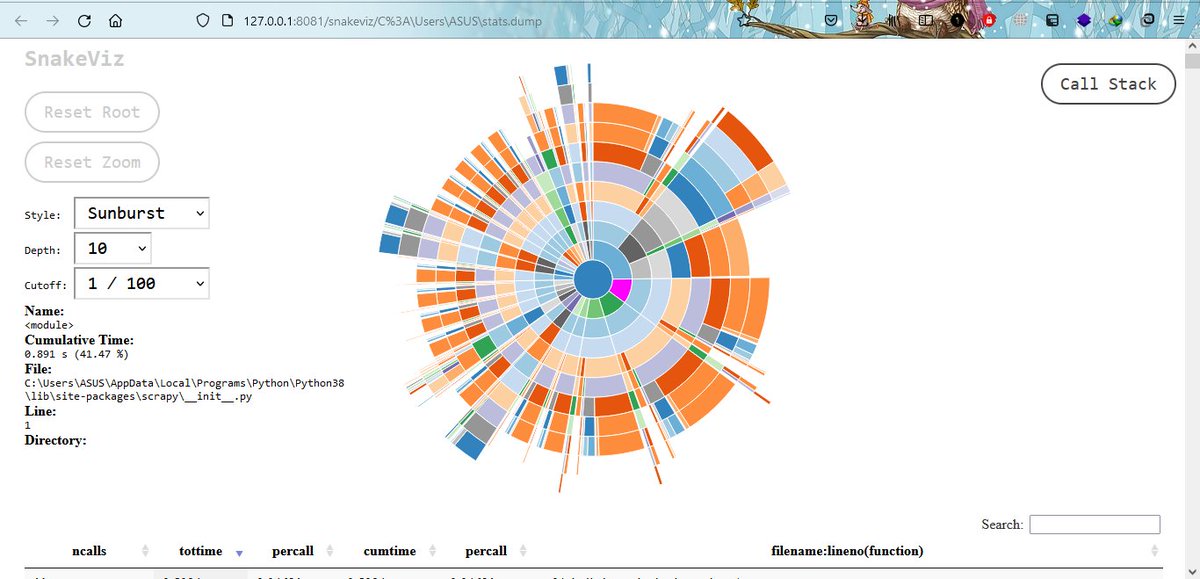The image size is (1200, 579).
Task: Open the Style dropdown showing Sunburst
Action: [x=141, y=213]
